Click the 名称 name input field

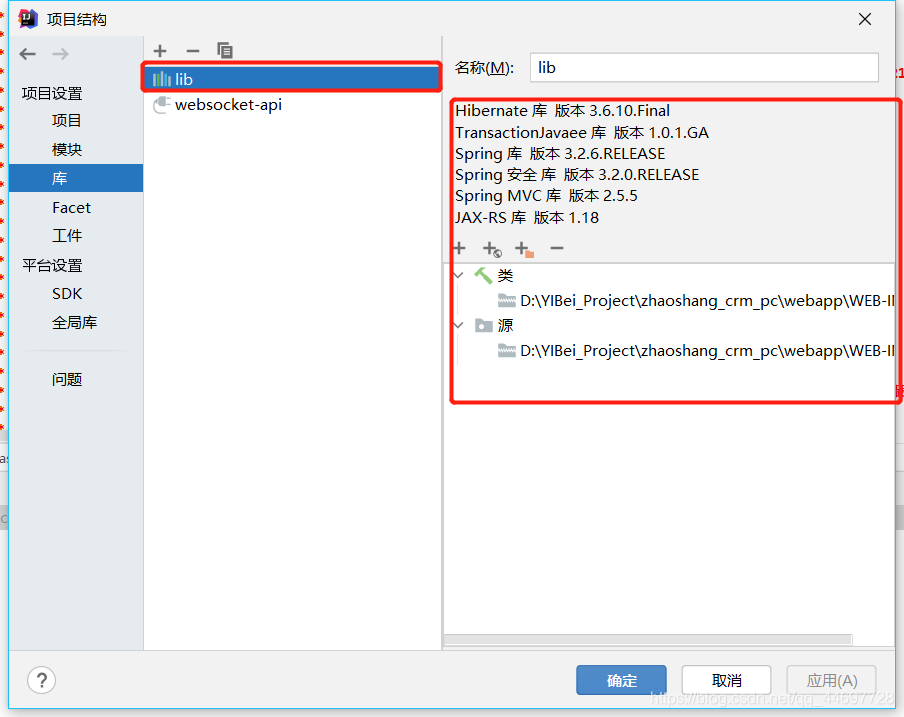point(704,68)
